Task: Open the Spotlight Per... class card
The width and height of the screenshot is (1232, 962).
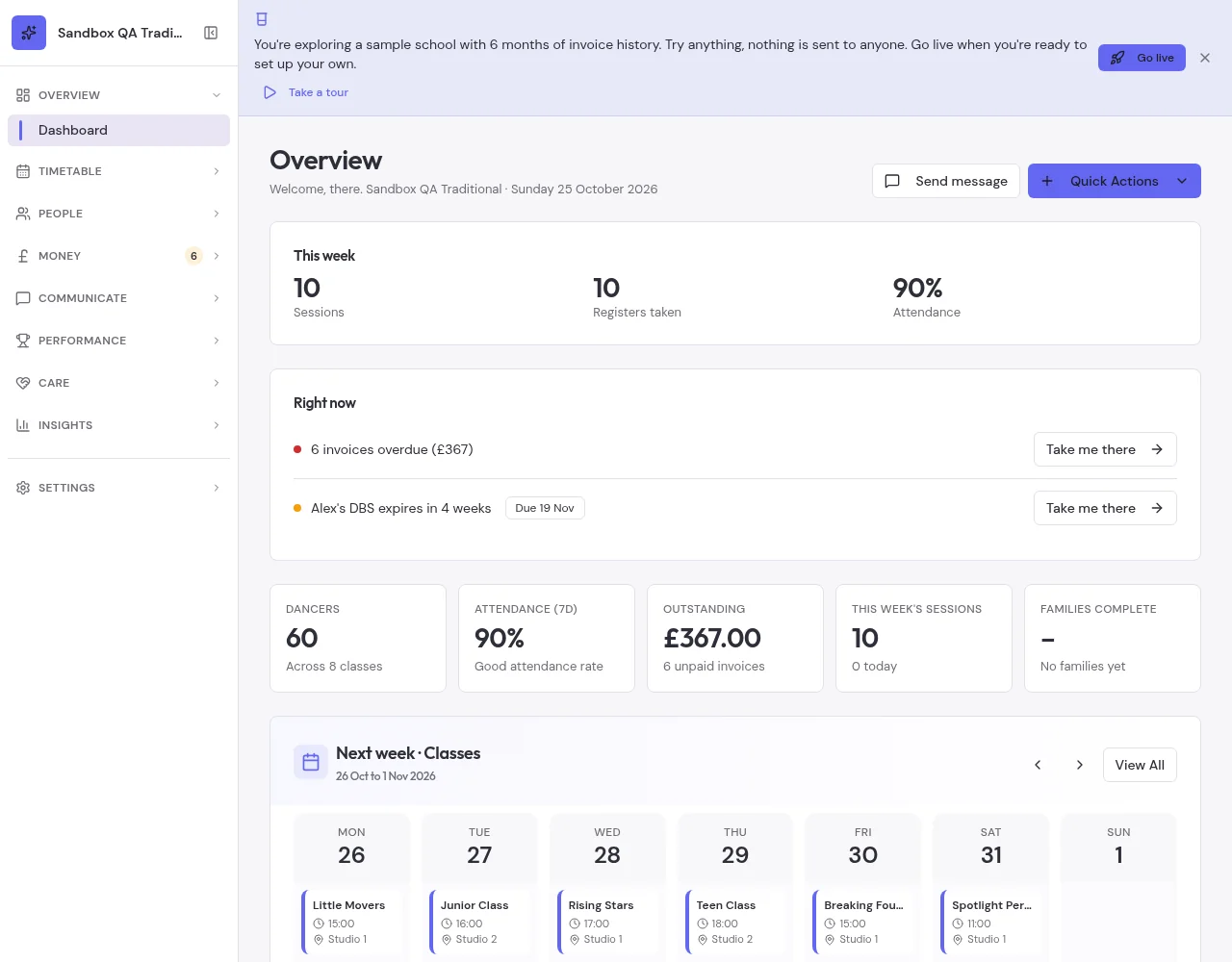Action: tap(991, 922)
